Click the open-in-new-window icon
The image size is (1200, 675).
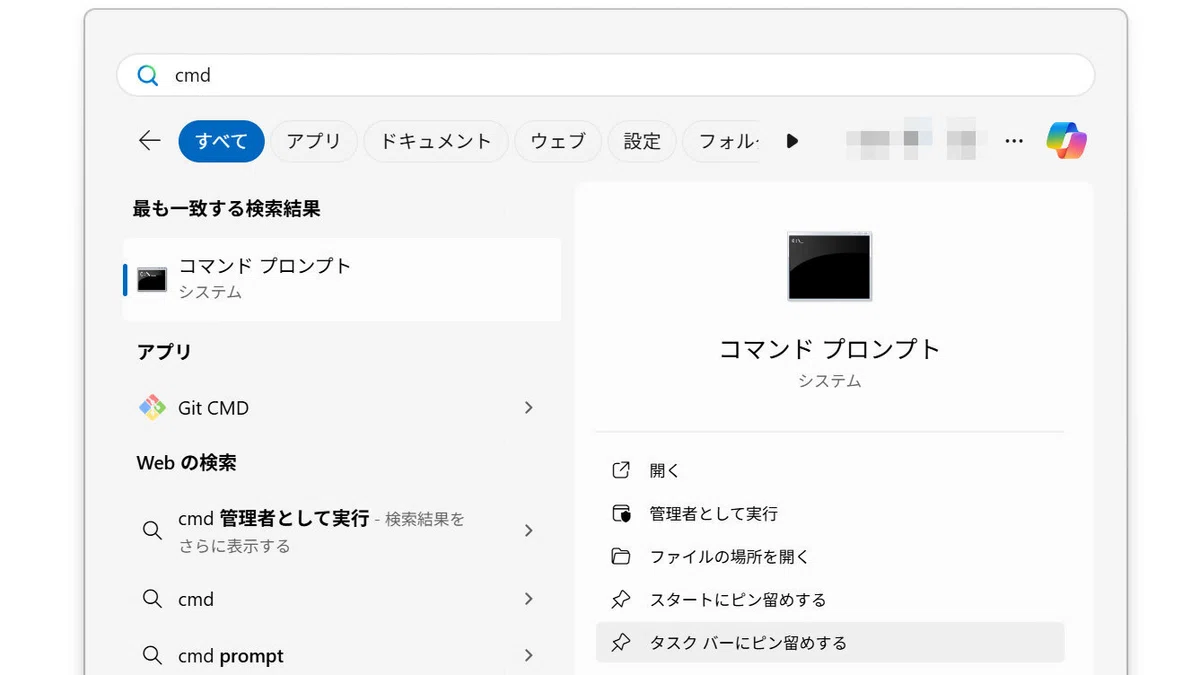[621, 470]
